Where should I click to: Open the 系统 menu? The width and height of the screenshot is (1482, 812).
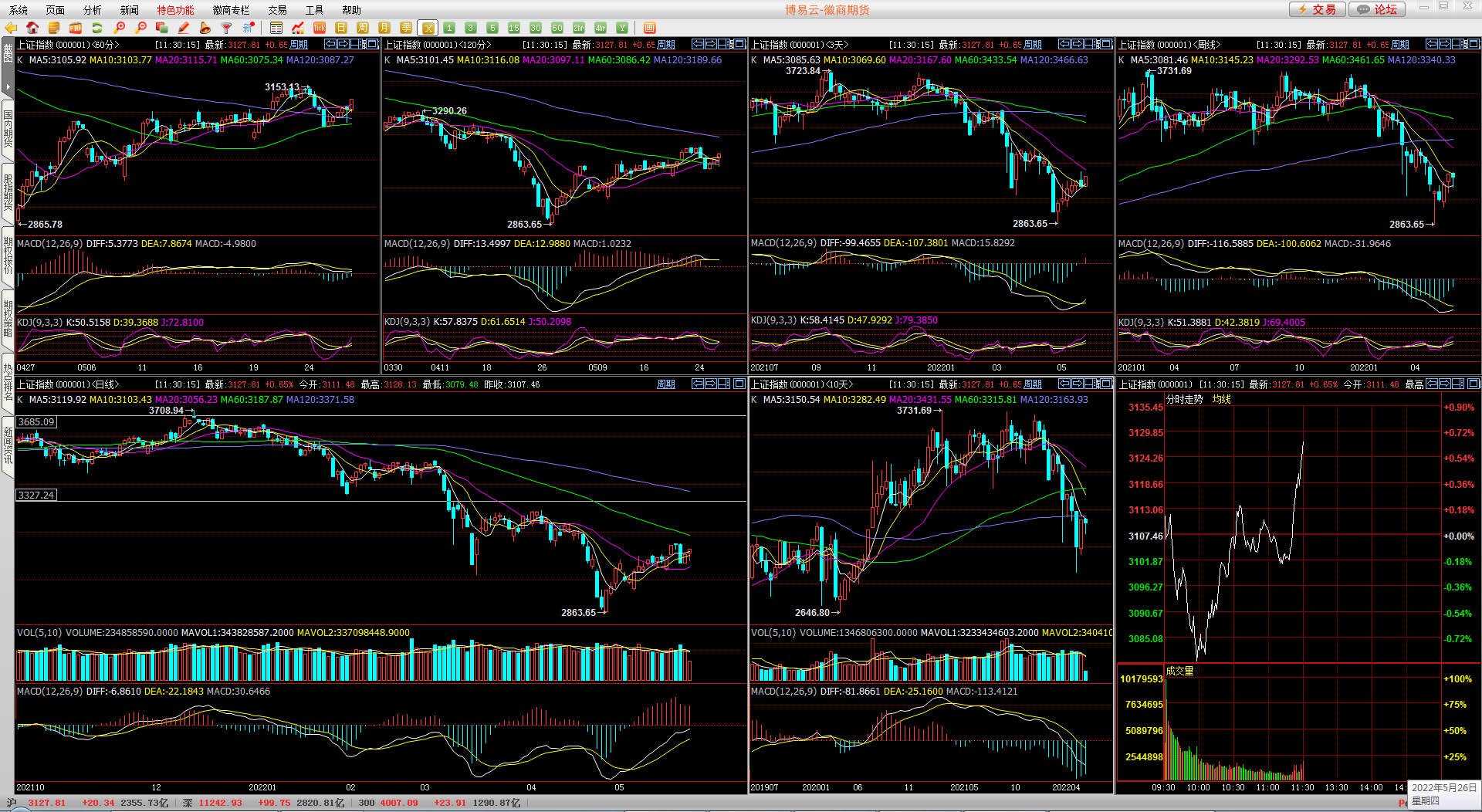tap(19, 10)
